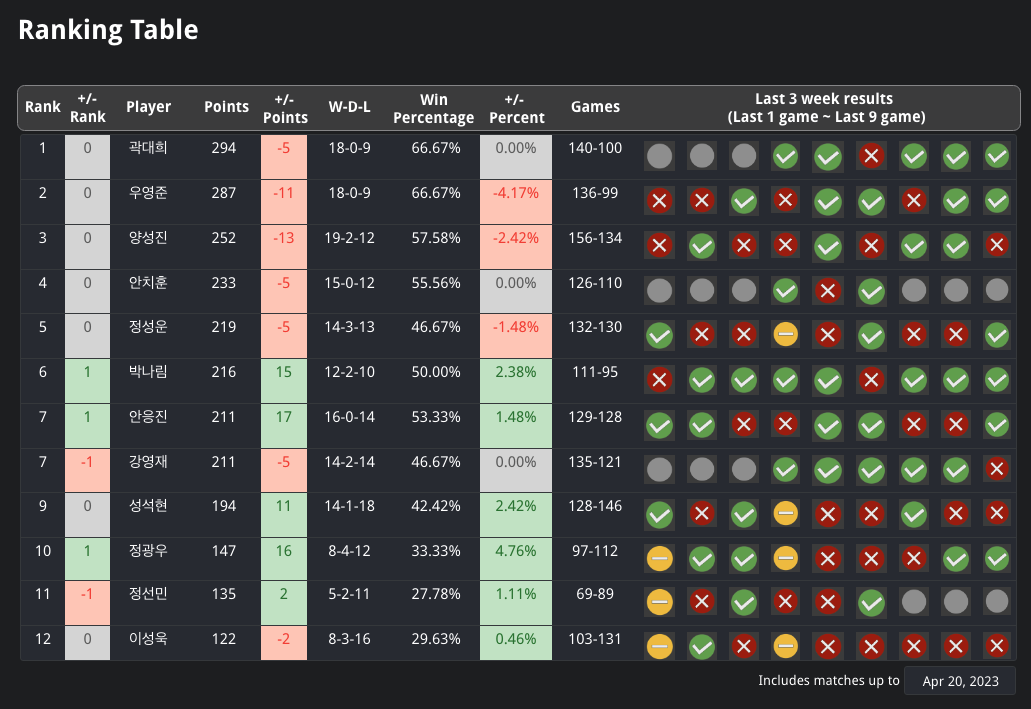Select player name 이성욱
The height and width of the screenshot is (709, 1031).
coord(148,638)
